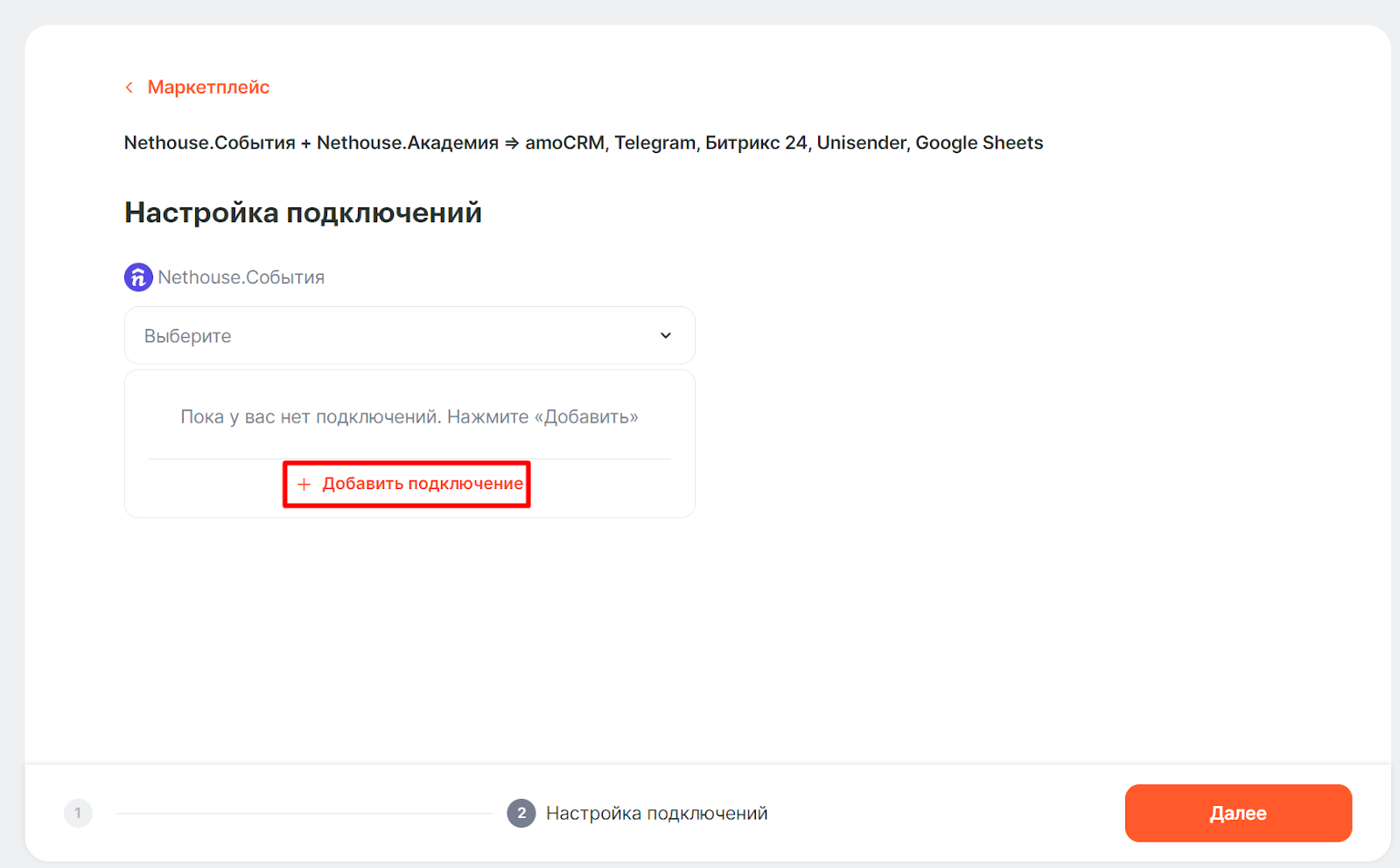Viewport: 1400px width, 868px height.
Task: Go back to Маркетплейс link
Action: [x=208, y=87]
